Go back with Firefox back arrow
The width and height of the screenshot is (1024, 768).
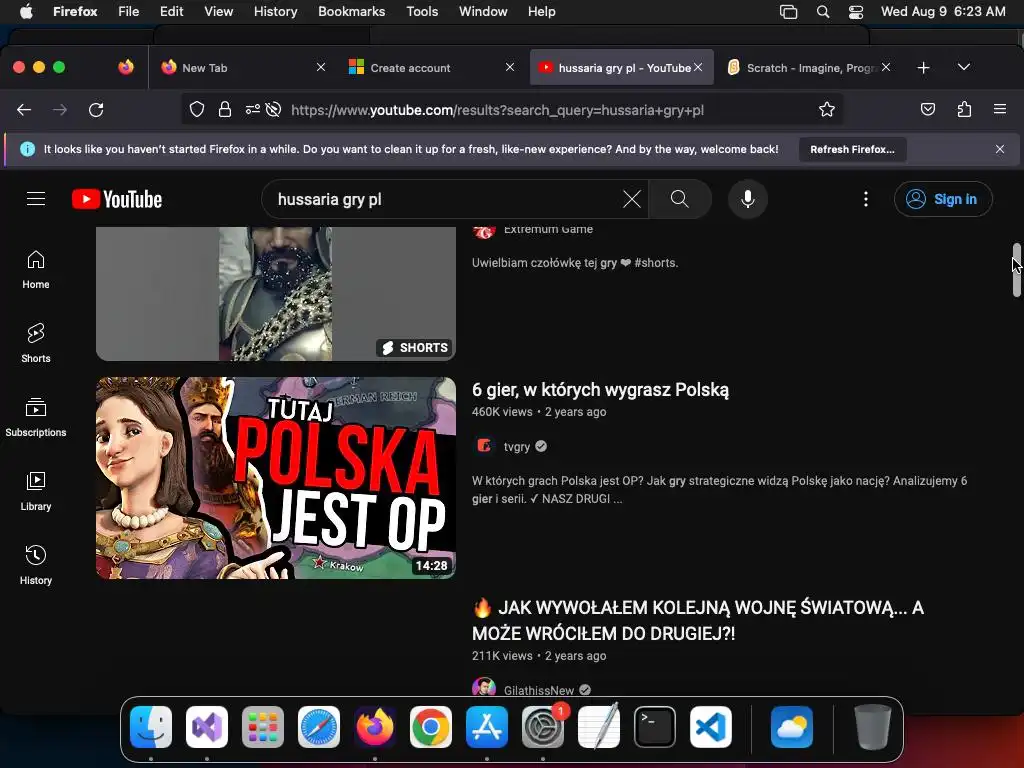tap(24, 110)
